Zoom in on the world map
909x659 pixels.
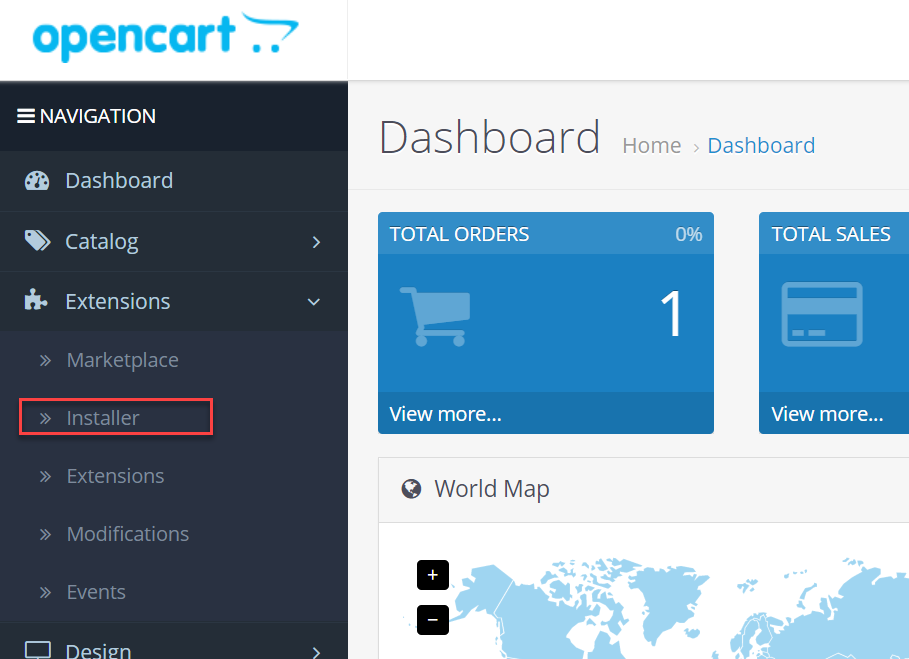coord(432,575)
